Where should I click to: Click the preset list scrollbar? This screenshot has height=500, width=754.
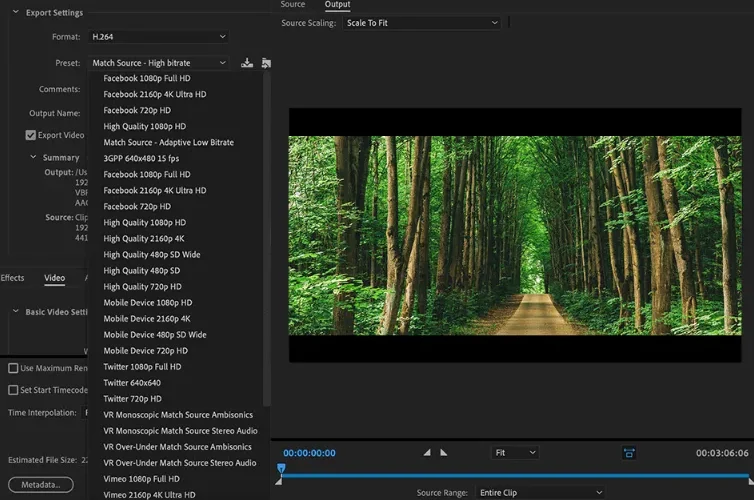(266, 238)
